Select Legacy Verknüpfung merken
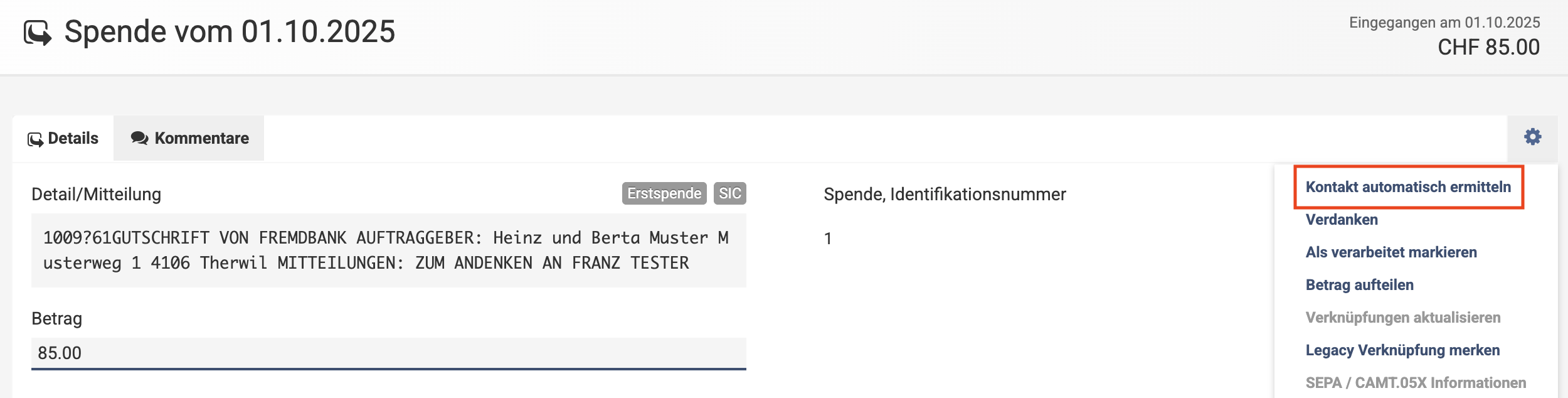This screenshot has height=398, width=1568. pos(1402,350)
